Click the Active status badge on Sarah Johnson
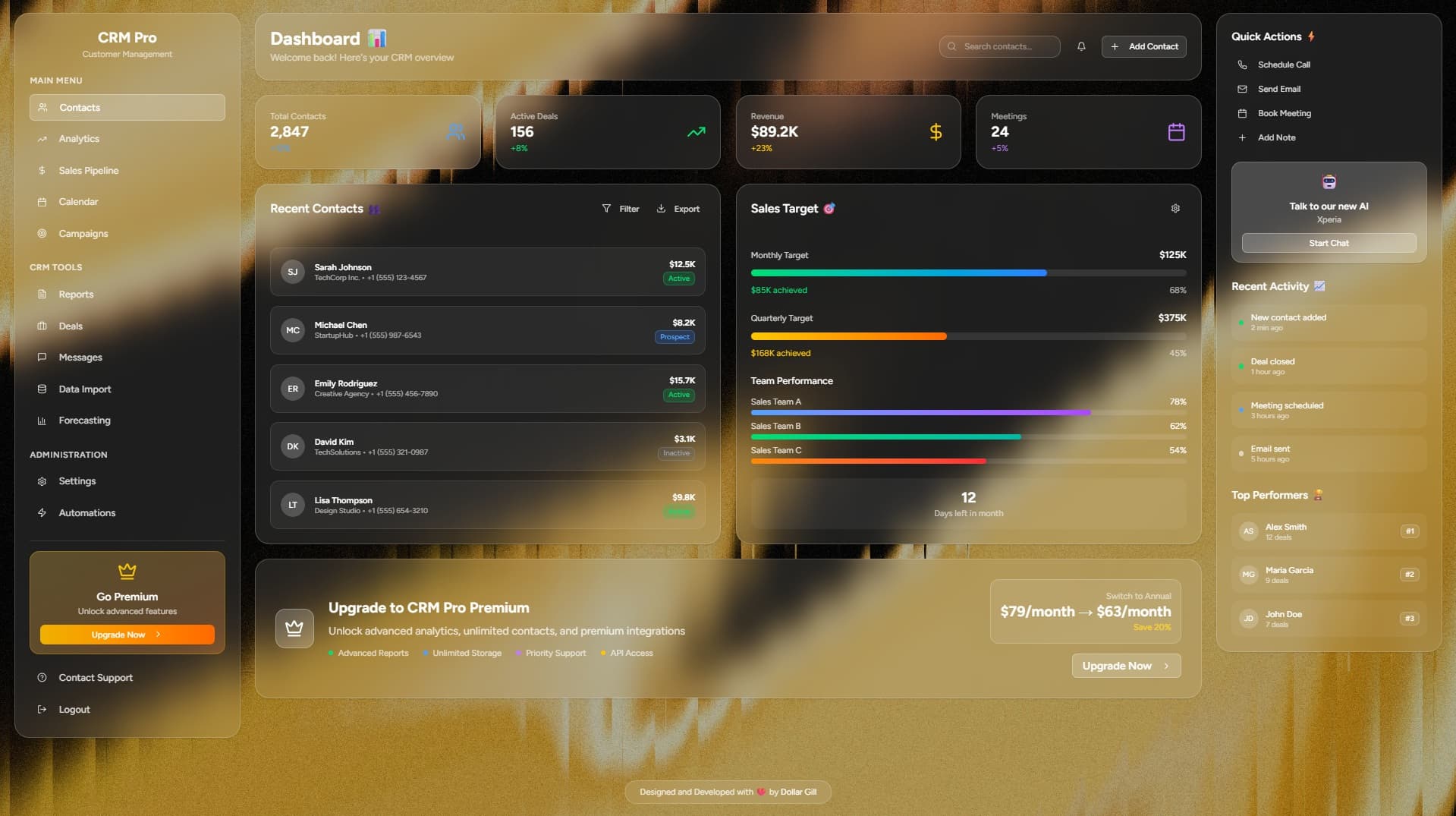The image size is (1456, 816). [x=678, y=279]
